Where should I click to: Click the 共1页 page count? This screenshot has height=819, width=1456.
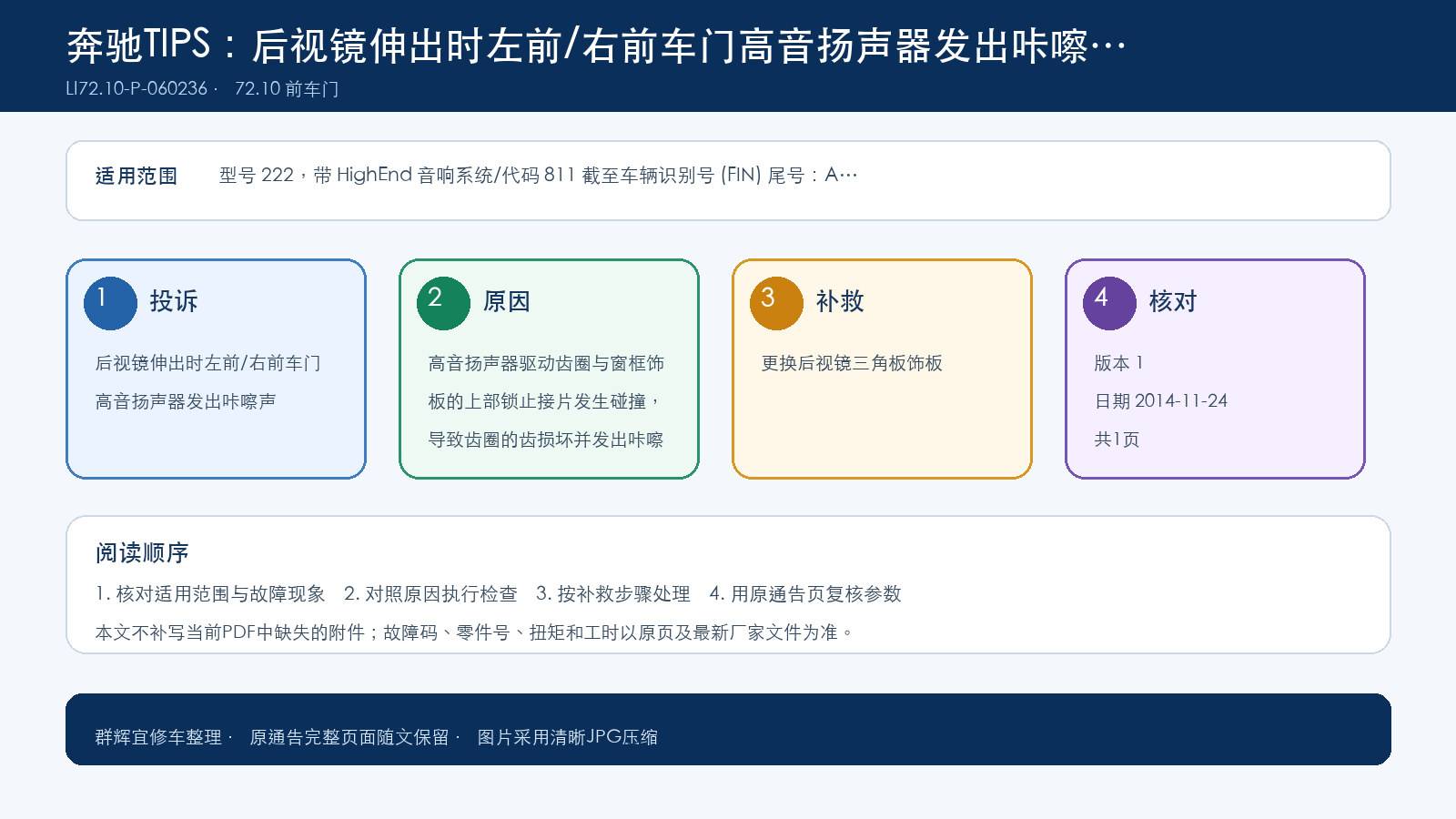click(1117, 440)
